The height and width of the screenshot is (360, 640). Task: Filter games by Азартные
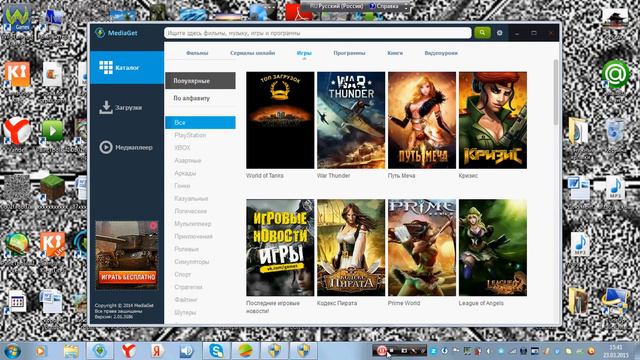[x=188, y=160]
